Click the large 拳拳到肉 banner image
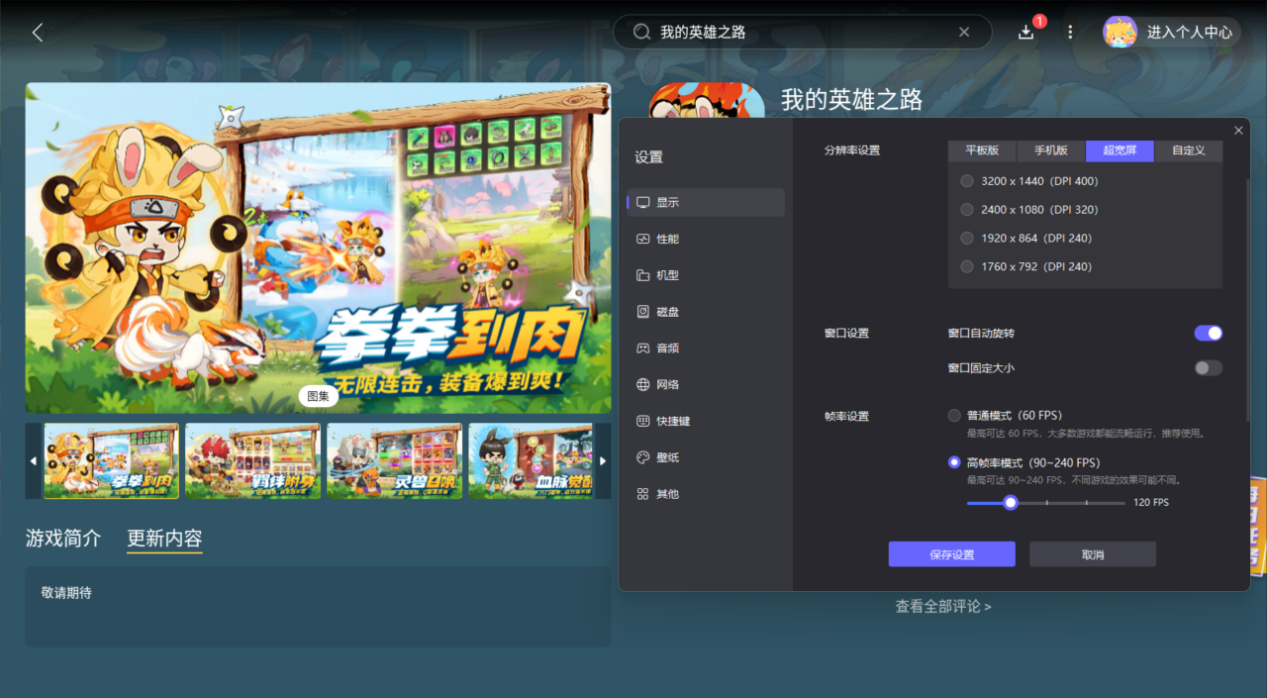The image size is (1267, 698). click(318, 248)
